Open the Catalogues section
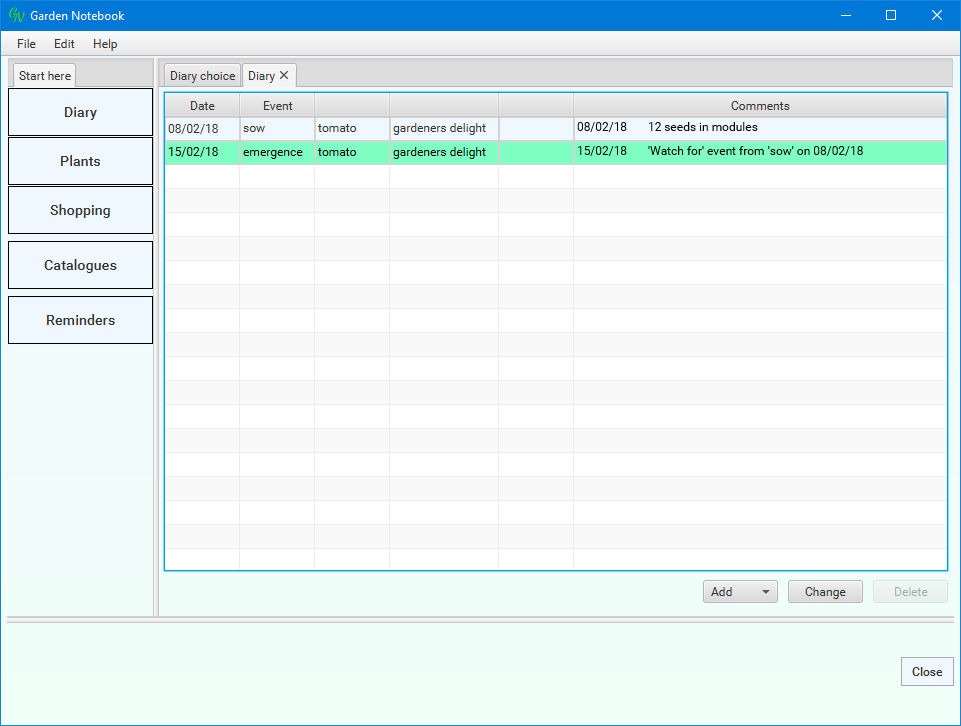Screen dimensions: 961x726 point(80,265)
